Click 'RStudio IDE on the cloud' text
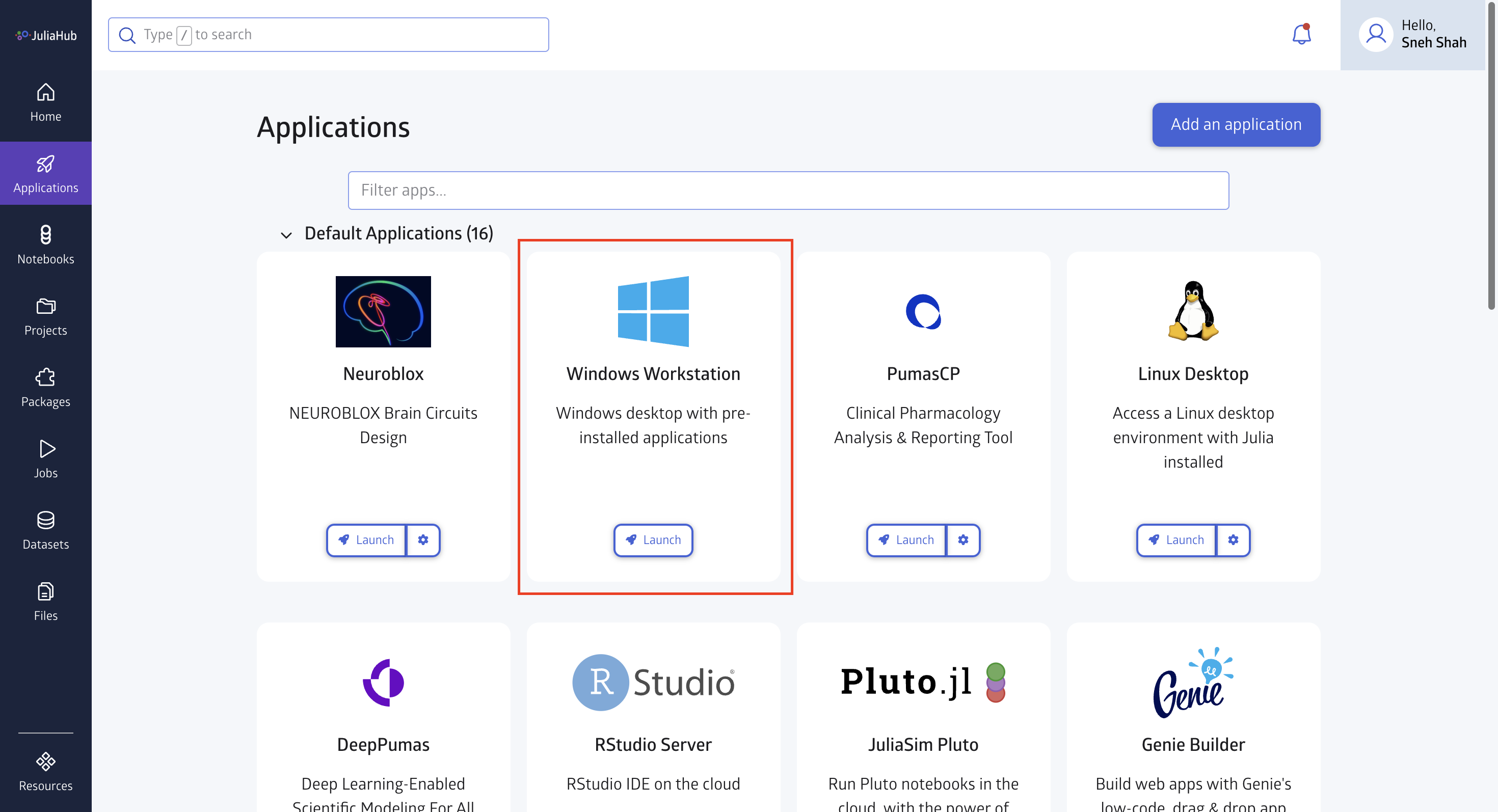Image resolution: width=1498 pixels, height=812 pixels. pos(653,783)
